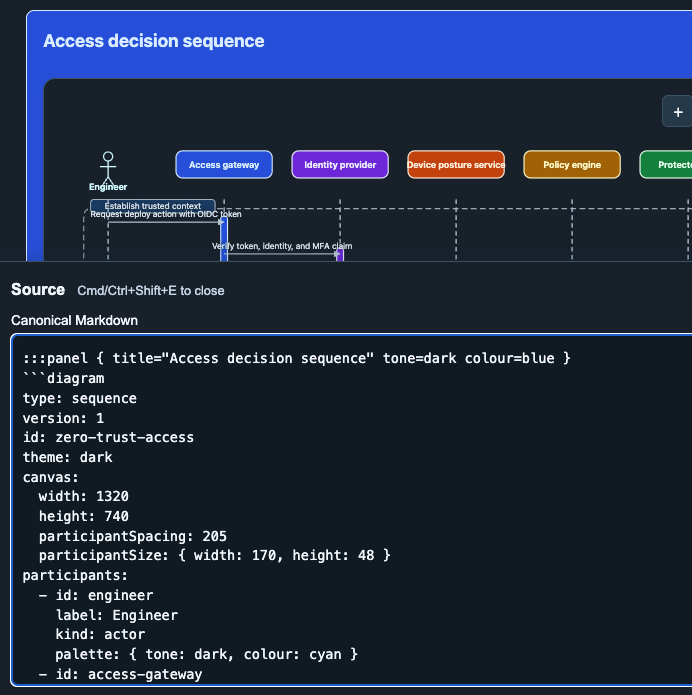Click the ':::panel' title line in source
Image resolution: width=692 pixels, height=695 pixels.
(297, 358)
